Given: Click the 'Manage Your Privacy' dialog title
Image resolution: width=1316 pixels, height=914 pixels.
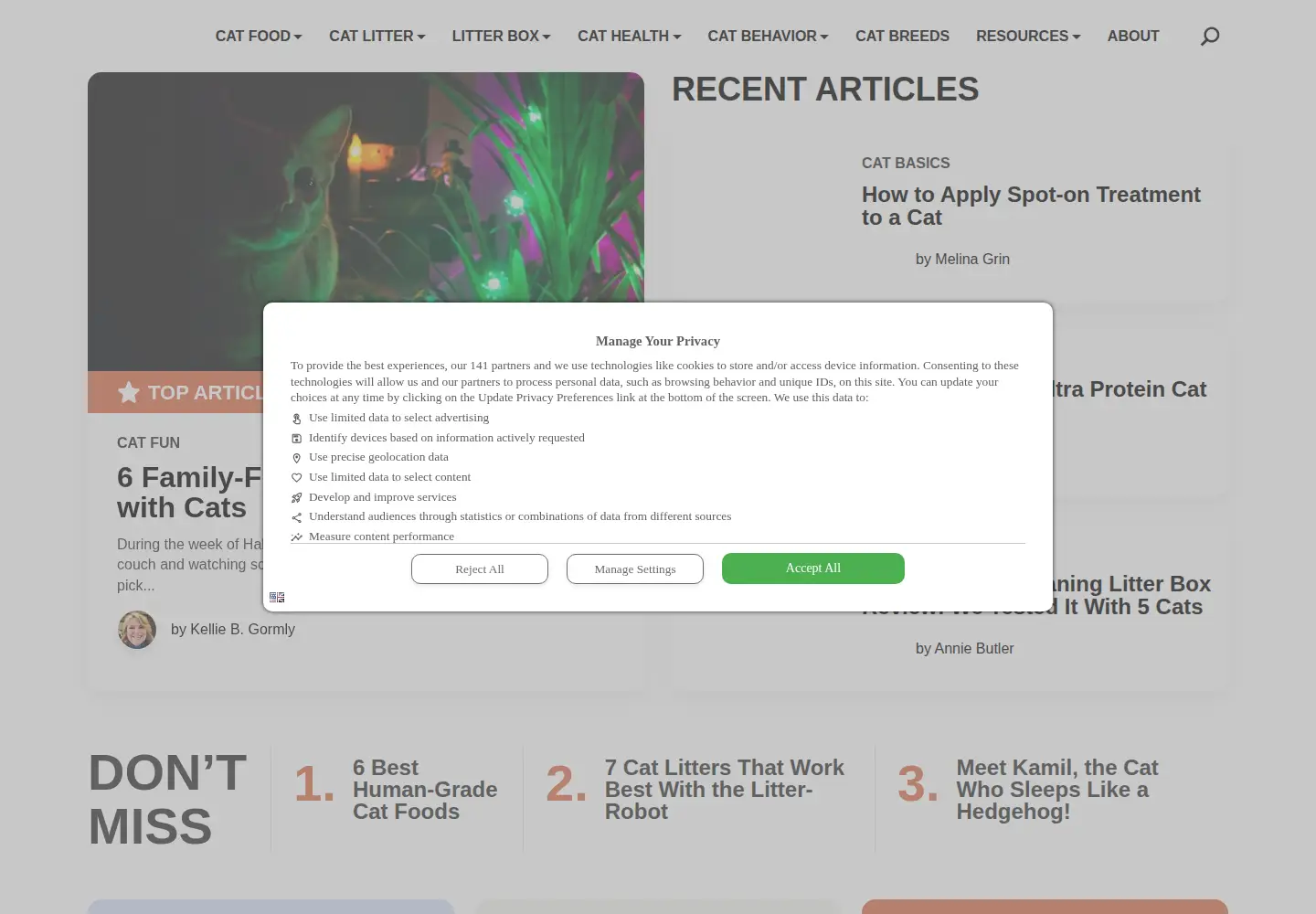Looking at the screenshot, I should (658, 341).
